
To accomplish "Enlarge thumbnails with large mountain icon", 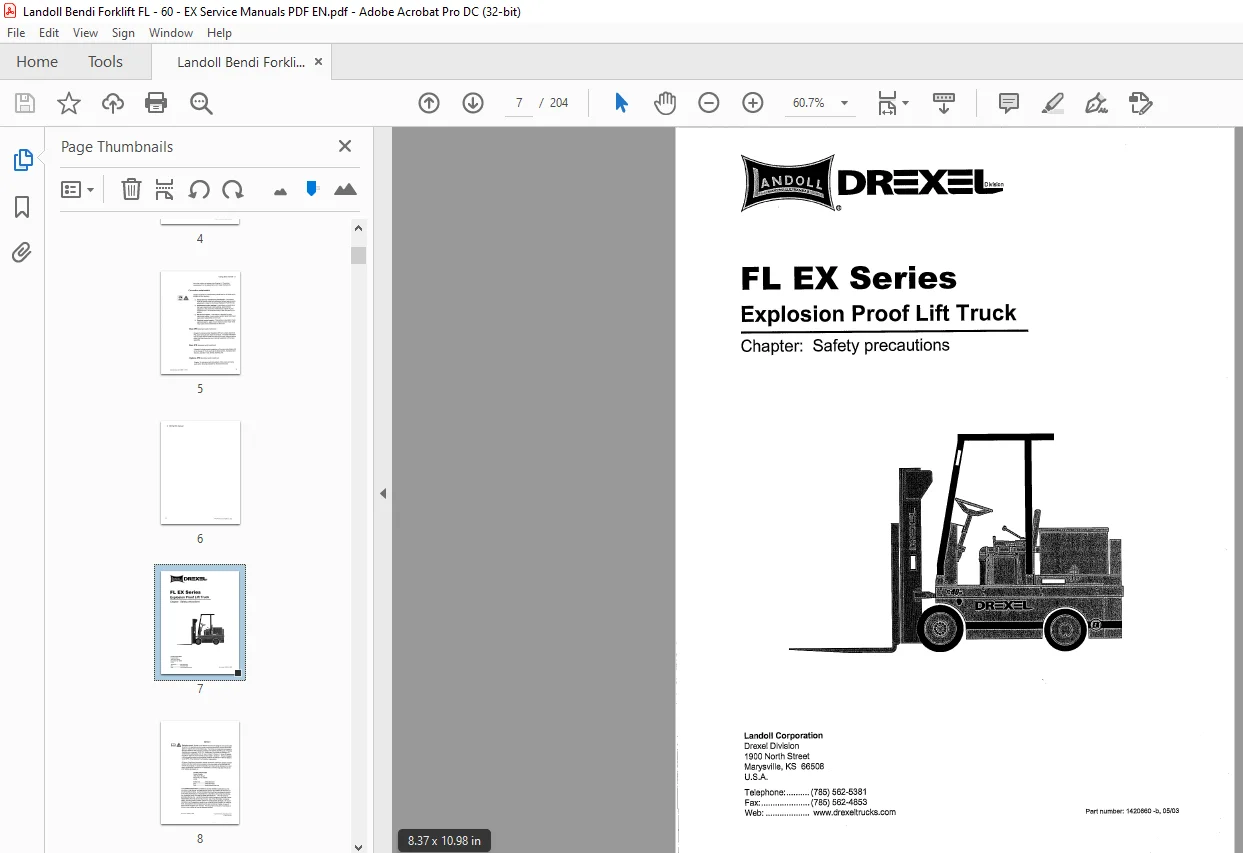I will (345, 189).
